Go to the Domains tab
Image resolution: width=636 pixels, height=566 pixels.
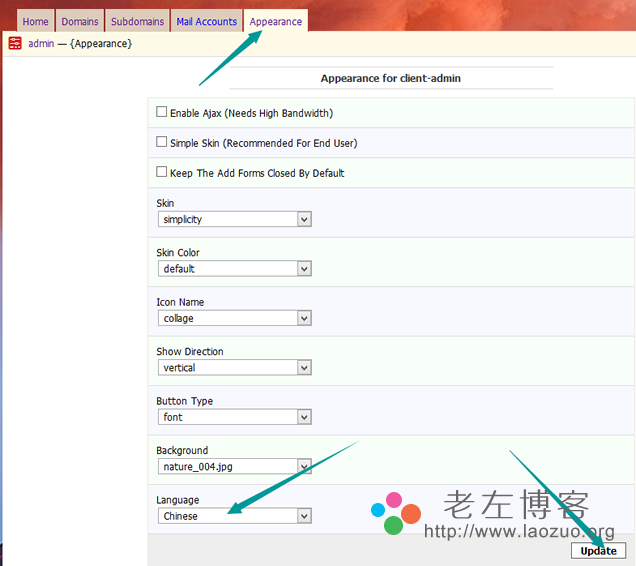coord(80,21)
